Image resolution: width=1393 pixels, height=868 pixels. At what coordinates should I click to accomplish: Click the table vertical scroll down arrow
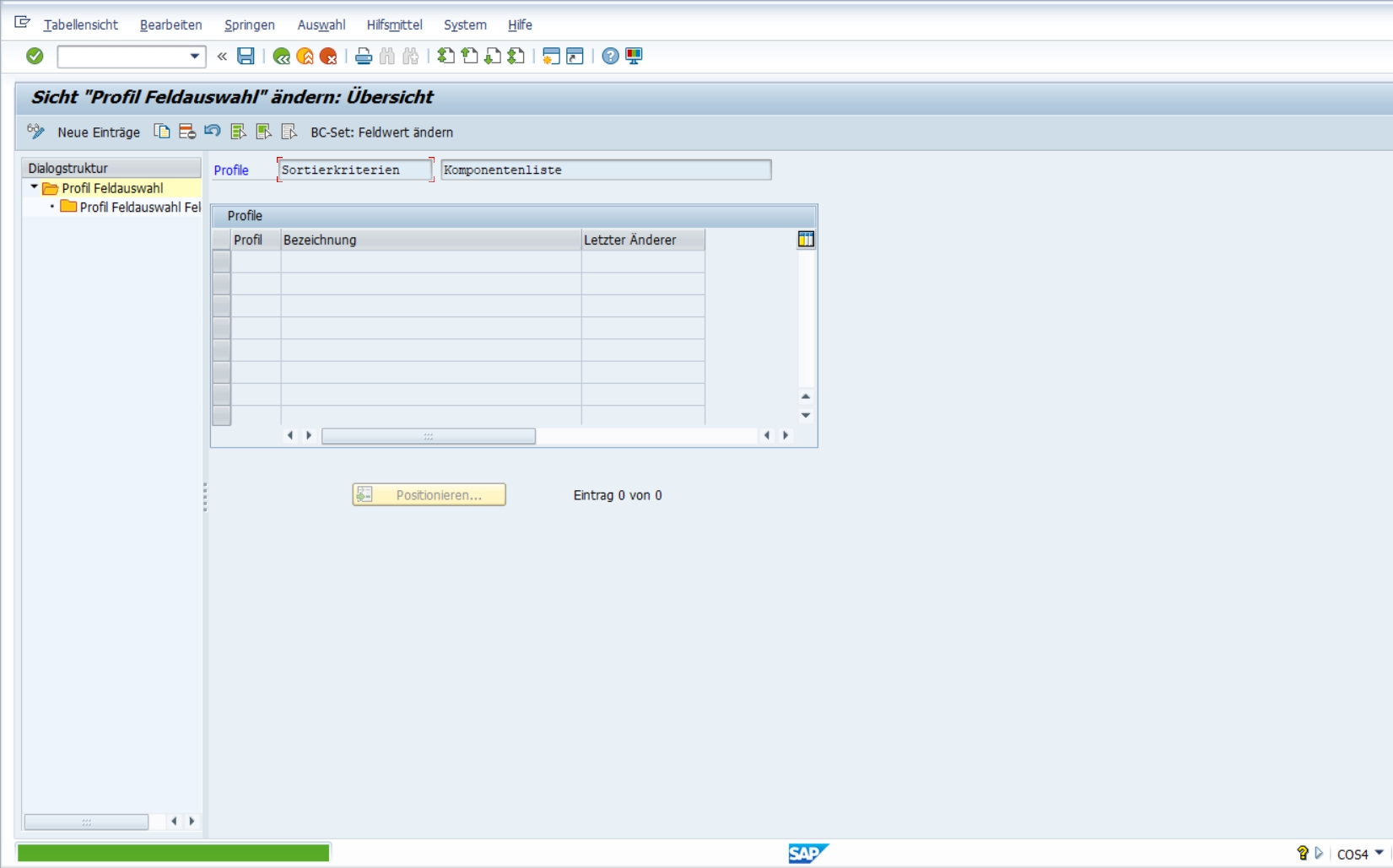pyautogui.click(x=806, y=415)
